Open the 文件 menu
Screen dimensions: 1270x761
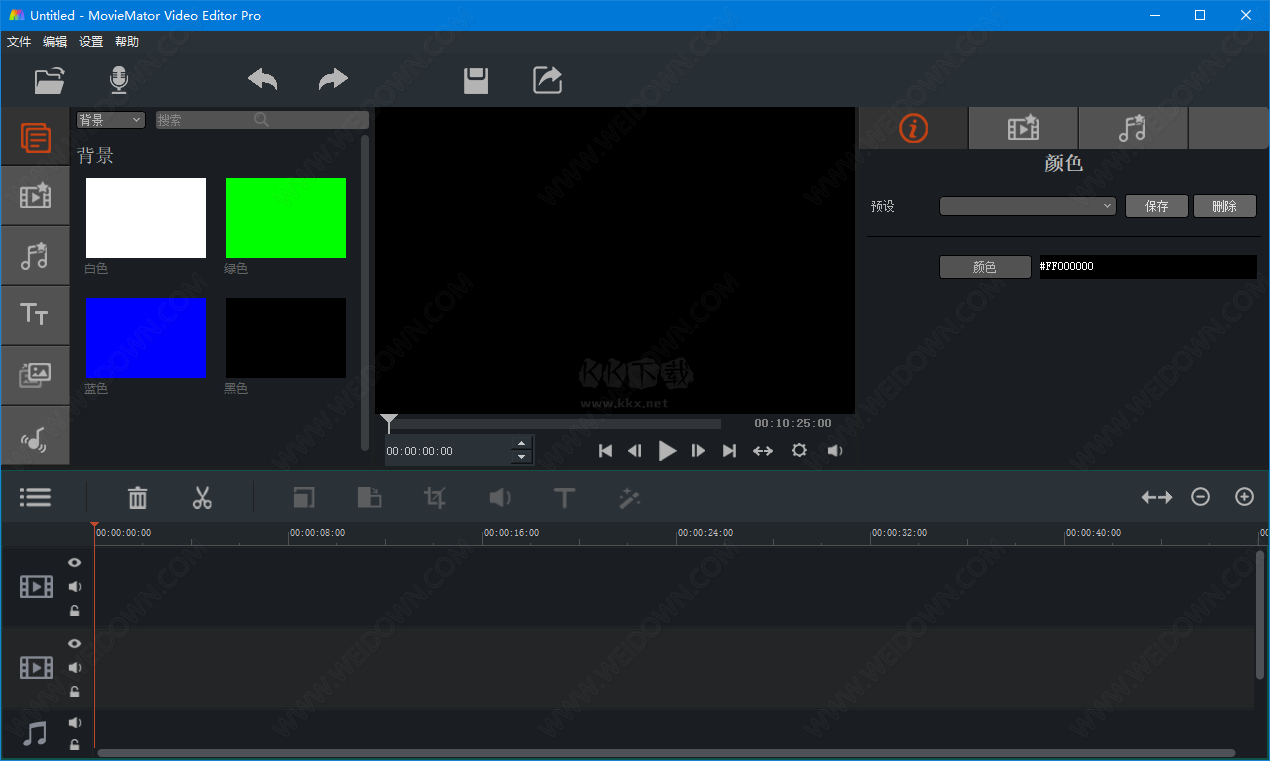[x=19, y=41]
